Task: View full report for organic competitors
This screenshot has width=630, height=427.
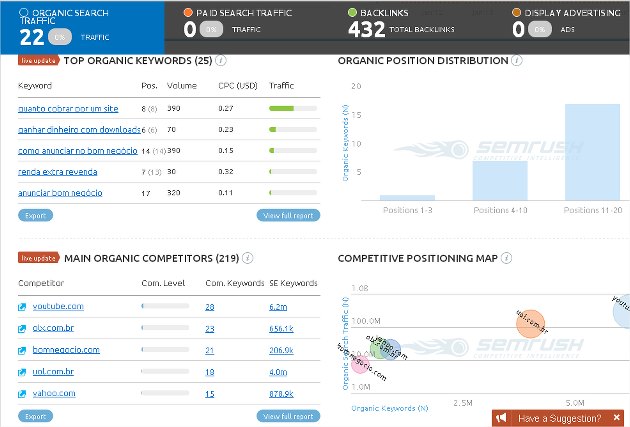Action: [x=288, y=416]
